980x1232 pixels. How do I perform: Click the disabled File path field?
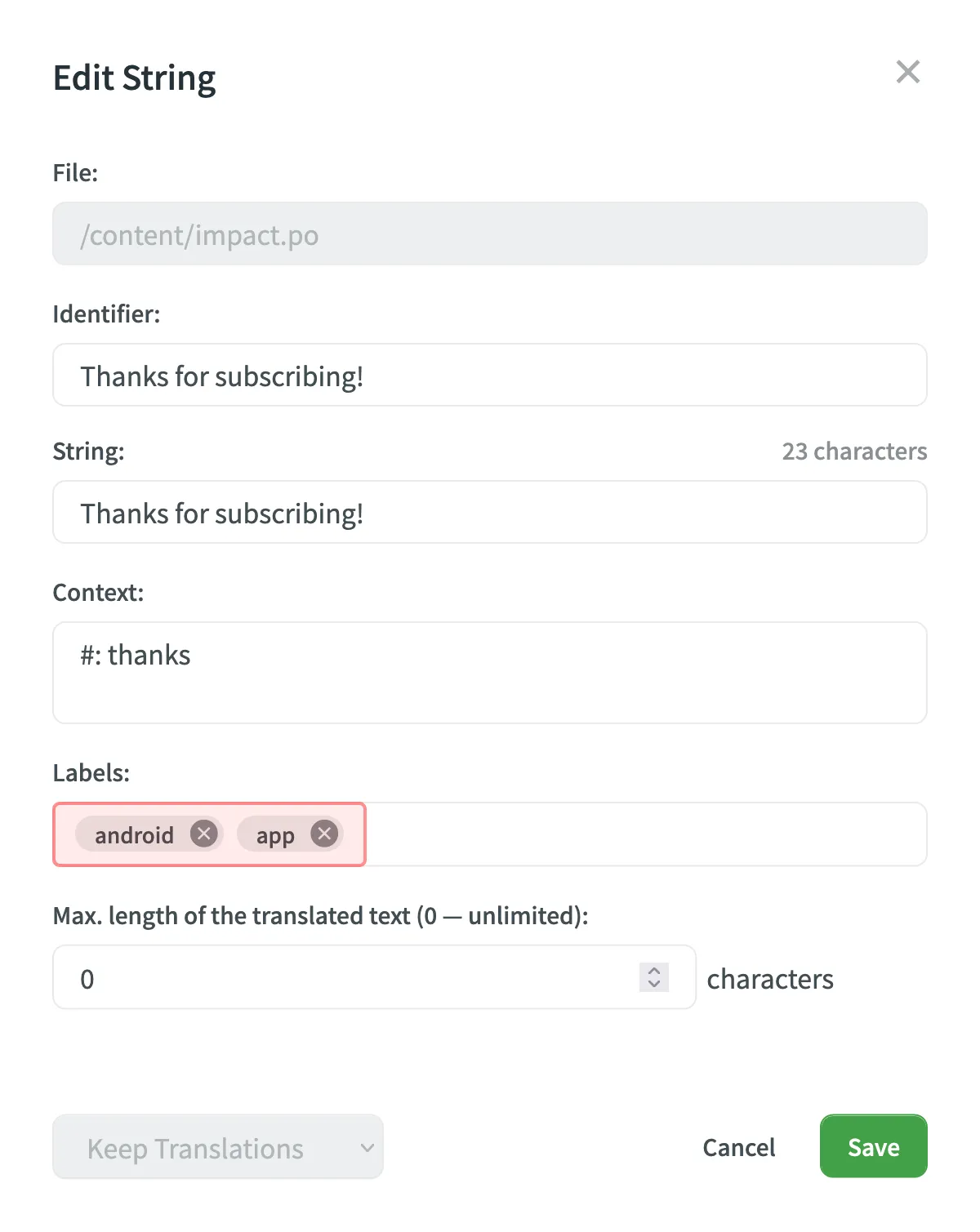pyautogui.click(x=488, y=234)
